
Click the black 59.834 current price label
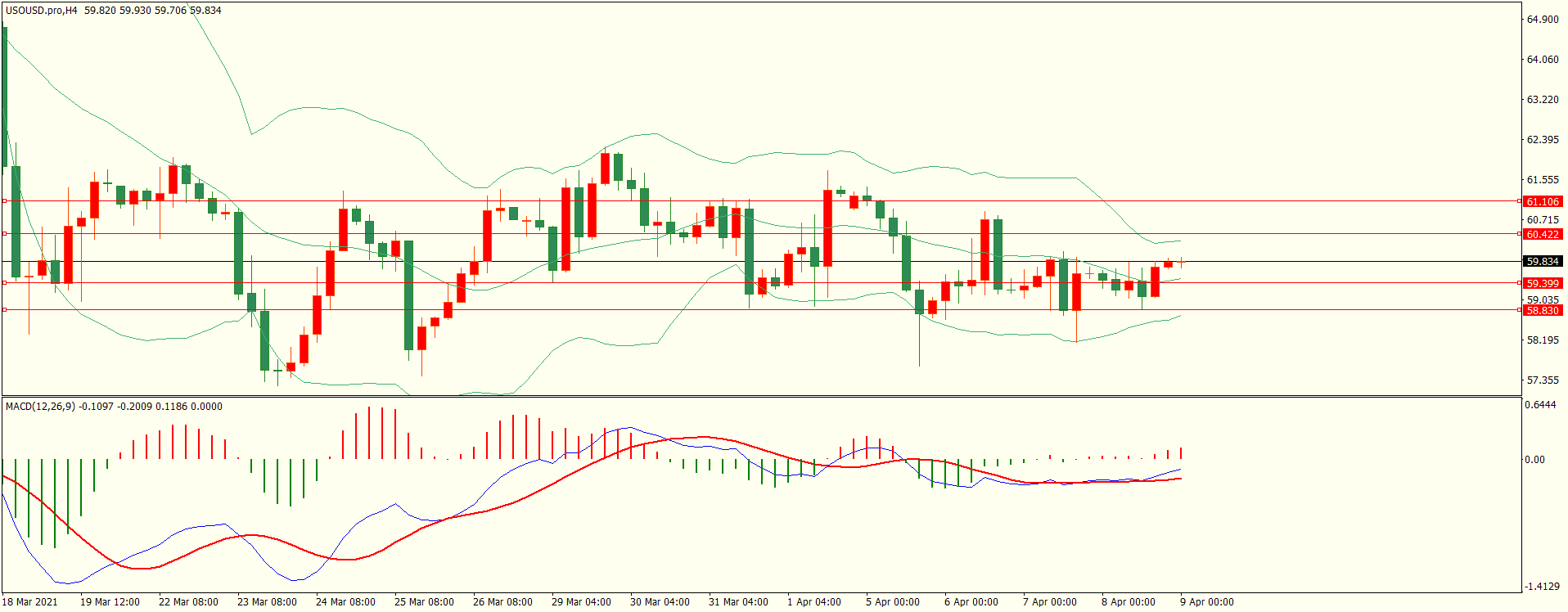pyautogui.click(x=1542, y=262)
